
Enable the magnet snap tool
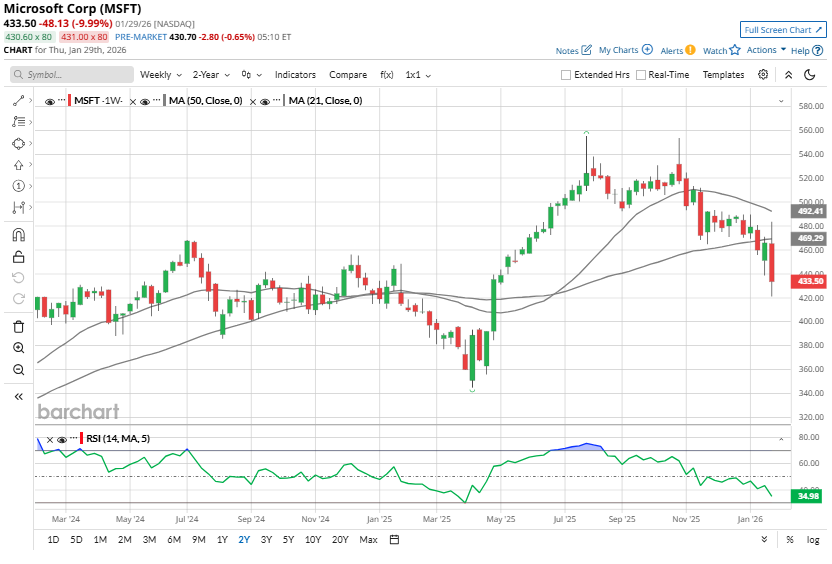pos(18,235)
